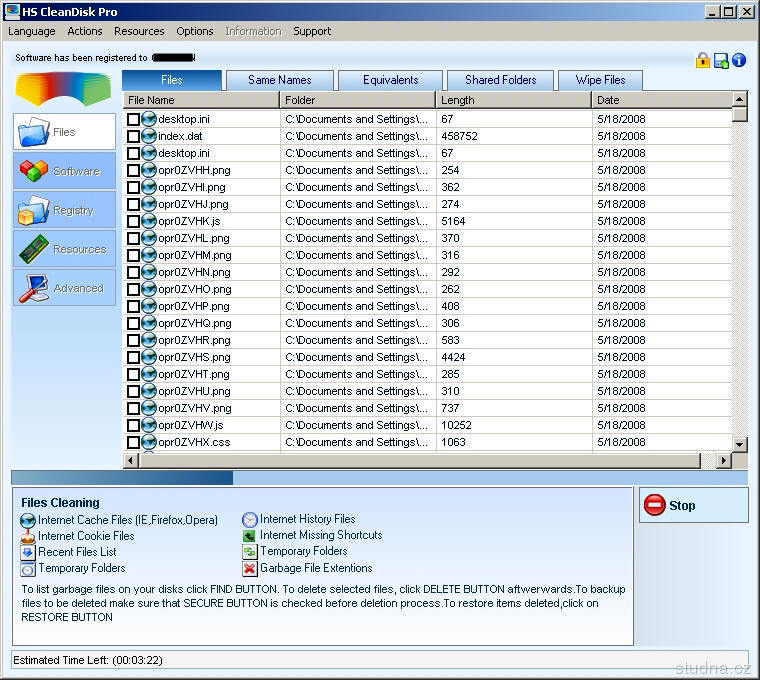Open the Options menu
Viewport: 760px width, 680px height.
(x=195, y=31)
